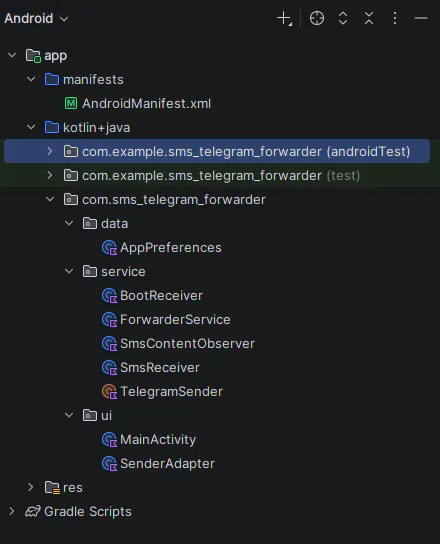
Task: Open the SmsReceiver file
Action: coord(160,367)
